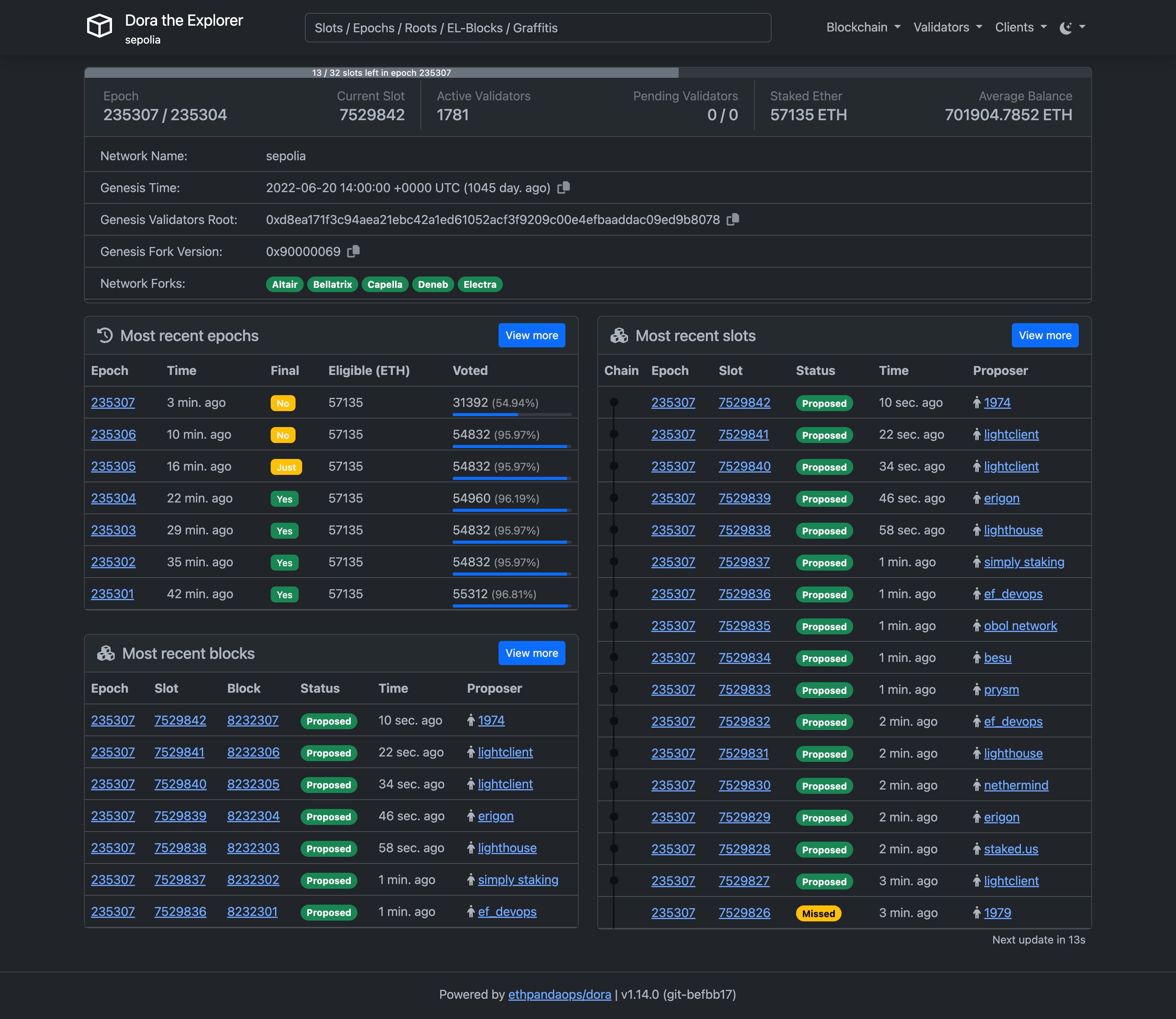Click validator icon beside lighthouse in blocks table
This screenshot has width=1176, height=1019.
pos(471,848)
